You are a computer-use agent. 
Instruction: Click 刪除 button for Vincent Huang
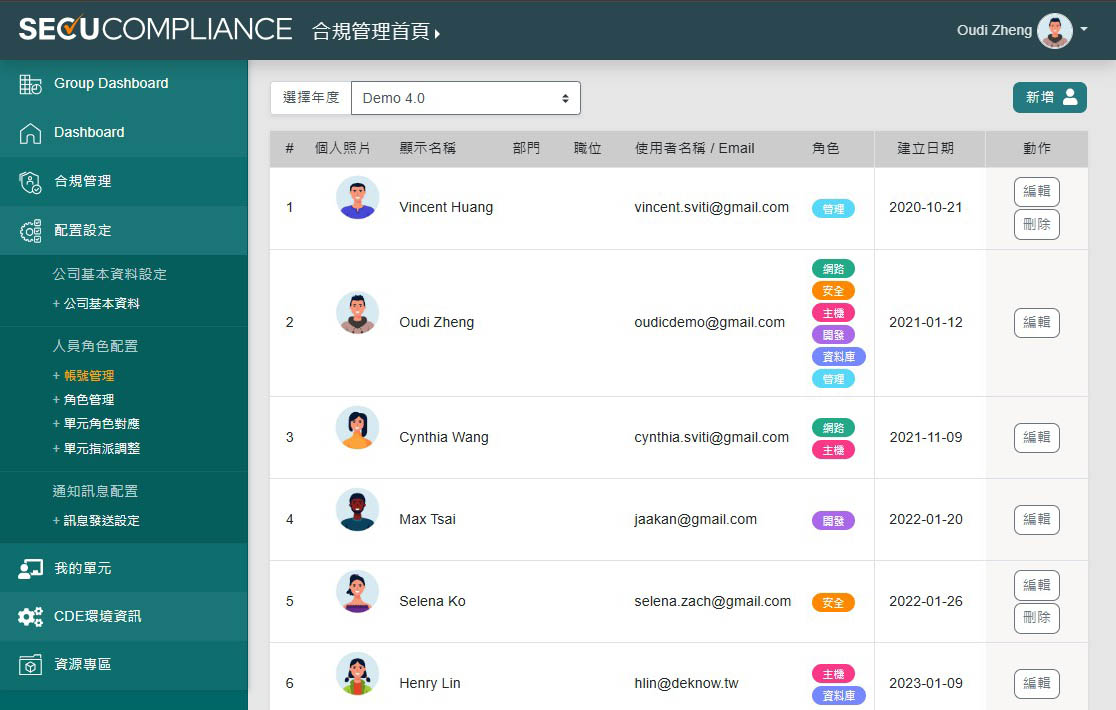coord(1036,225)
